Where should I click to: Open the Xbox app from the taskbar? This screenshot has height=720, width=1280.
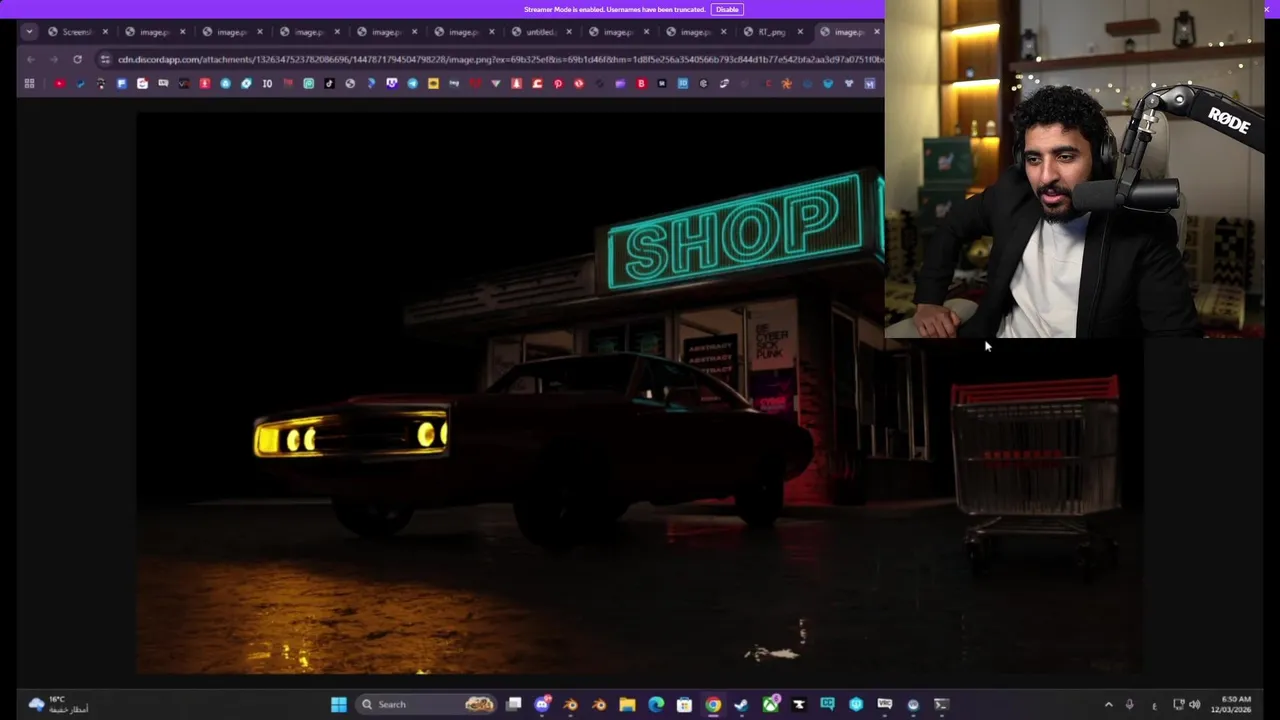pyautogui.click(x=770, y=704)
